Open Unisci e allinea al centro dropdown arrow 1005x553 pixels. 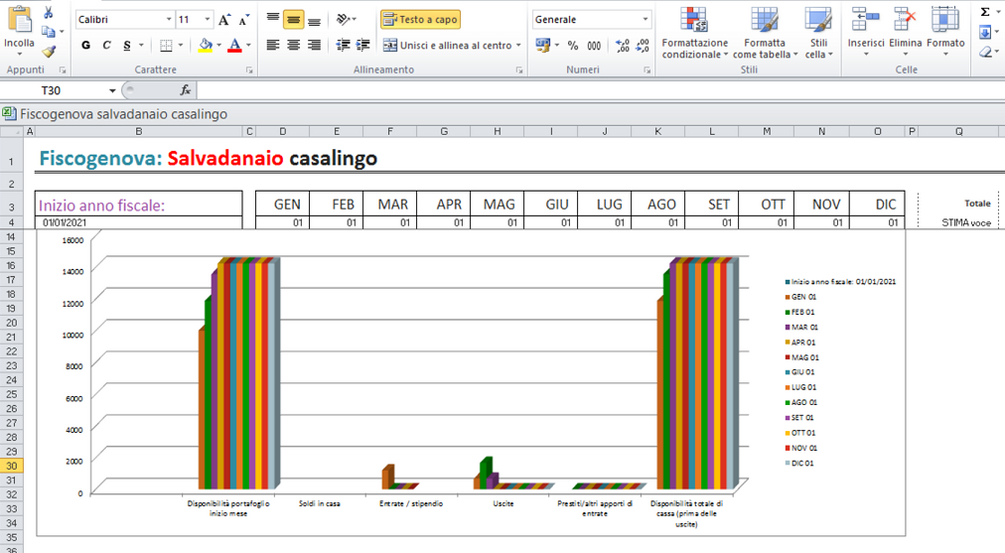519,45
